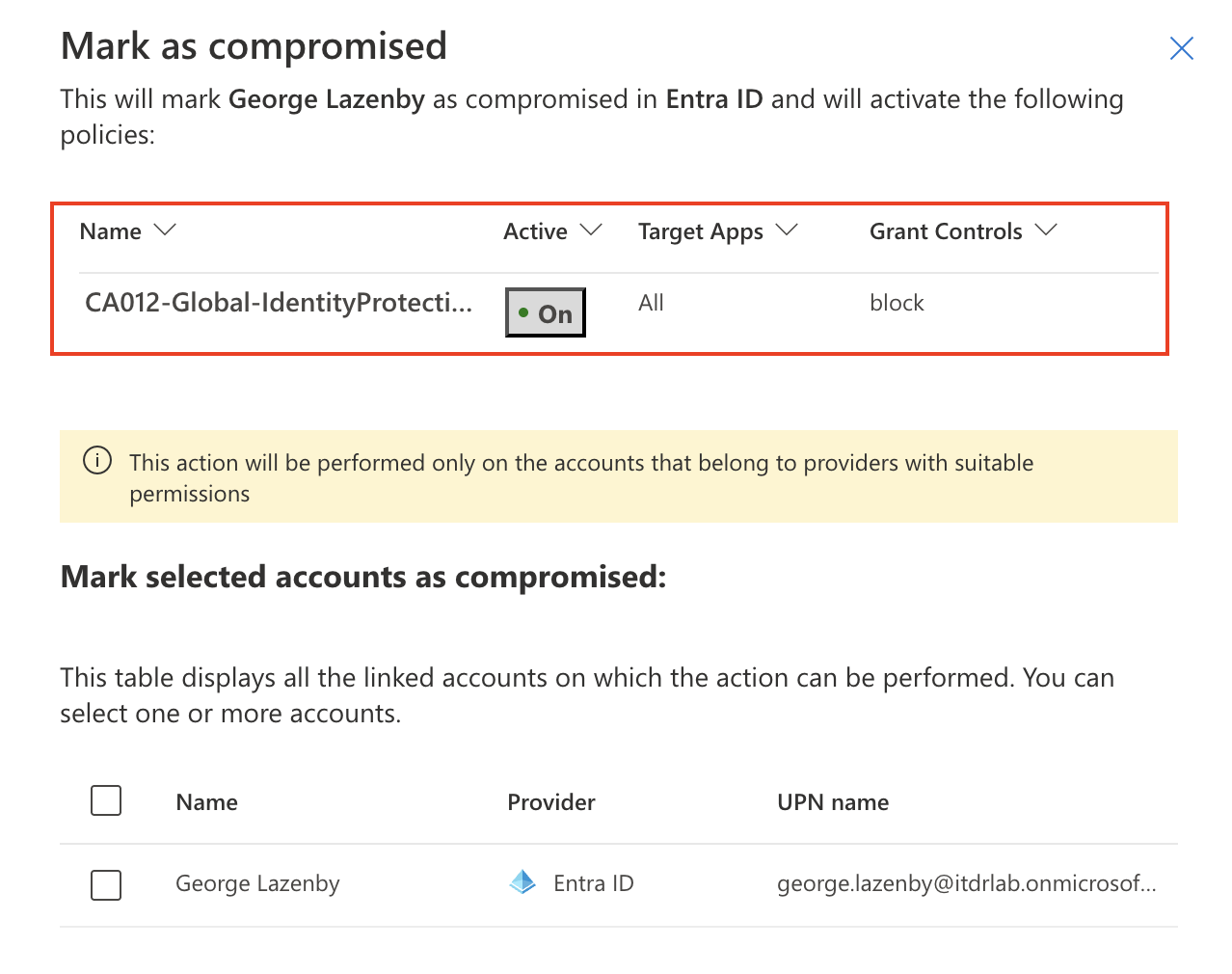This screenshot has height=974, width=1232.
Task: Check the select-all accounts checkbox
Action: pos(106,800)
